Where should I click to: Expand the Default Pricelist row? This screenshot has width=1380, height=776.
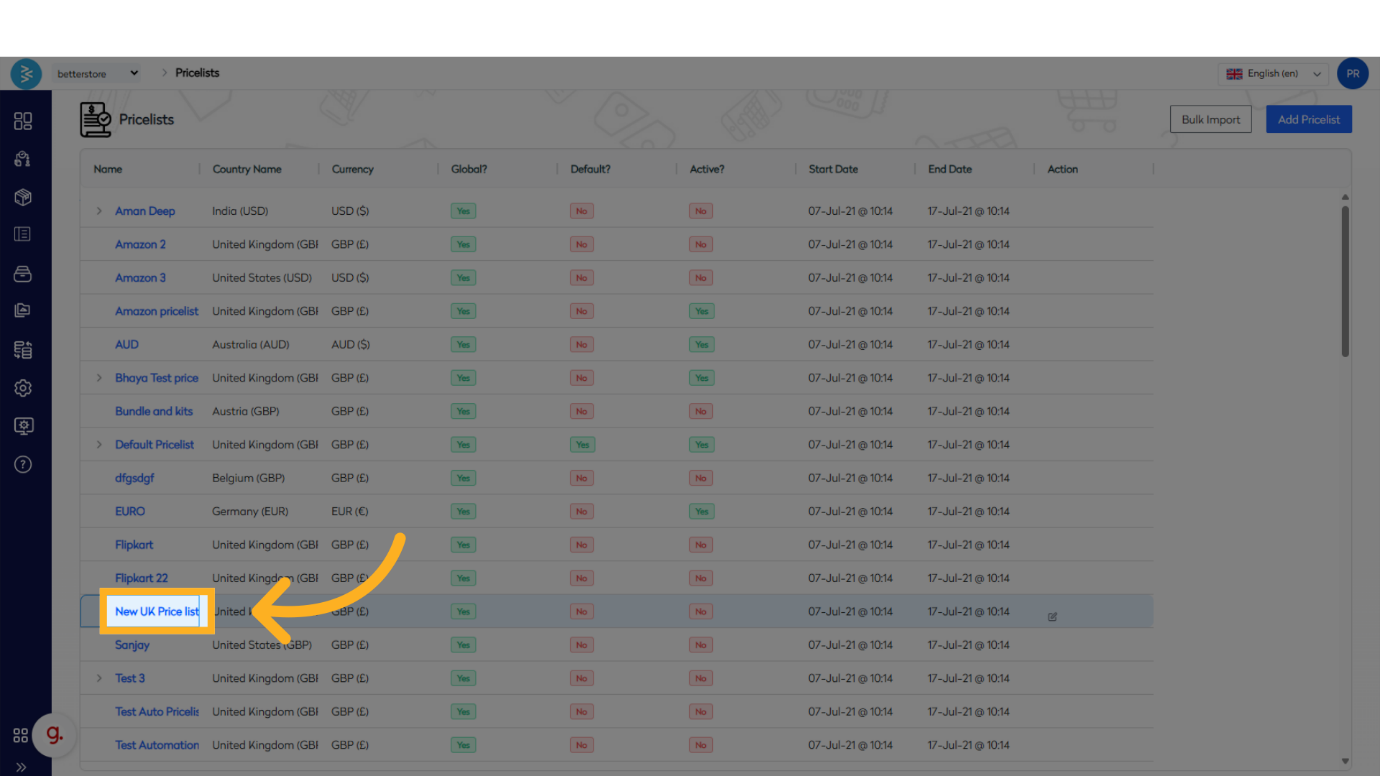click(99, 445)
